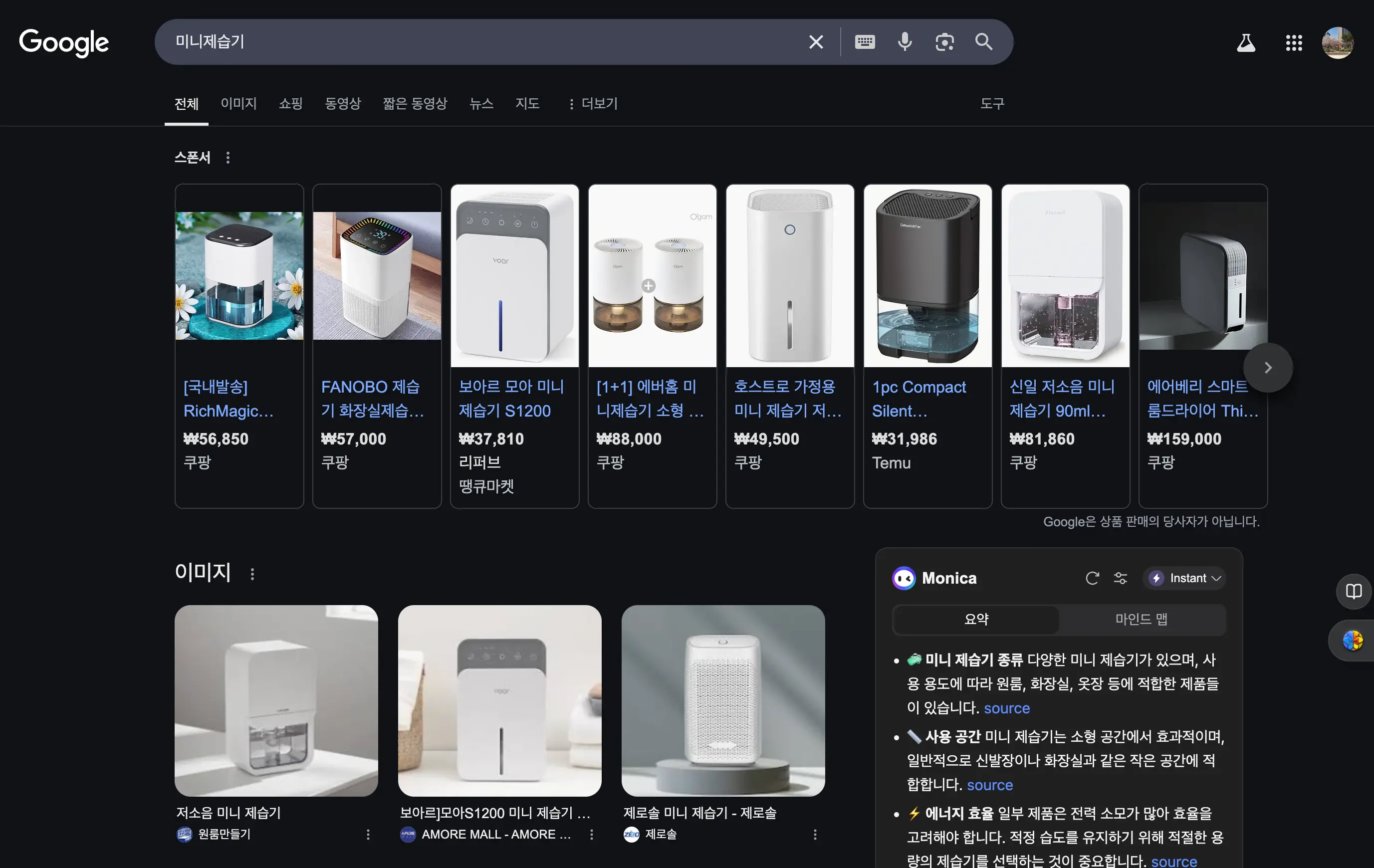Image resolution: width=1374 pixels, height=868 pixels.
Task: Open the book reader icon on right edge
Action: tap(1354, 591)
